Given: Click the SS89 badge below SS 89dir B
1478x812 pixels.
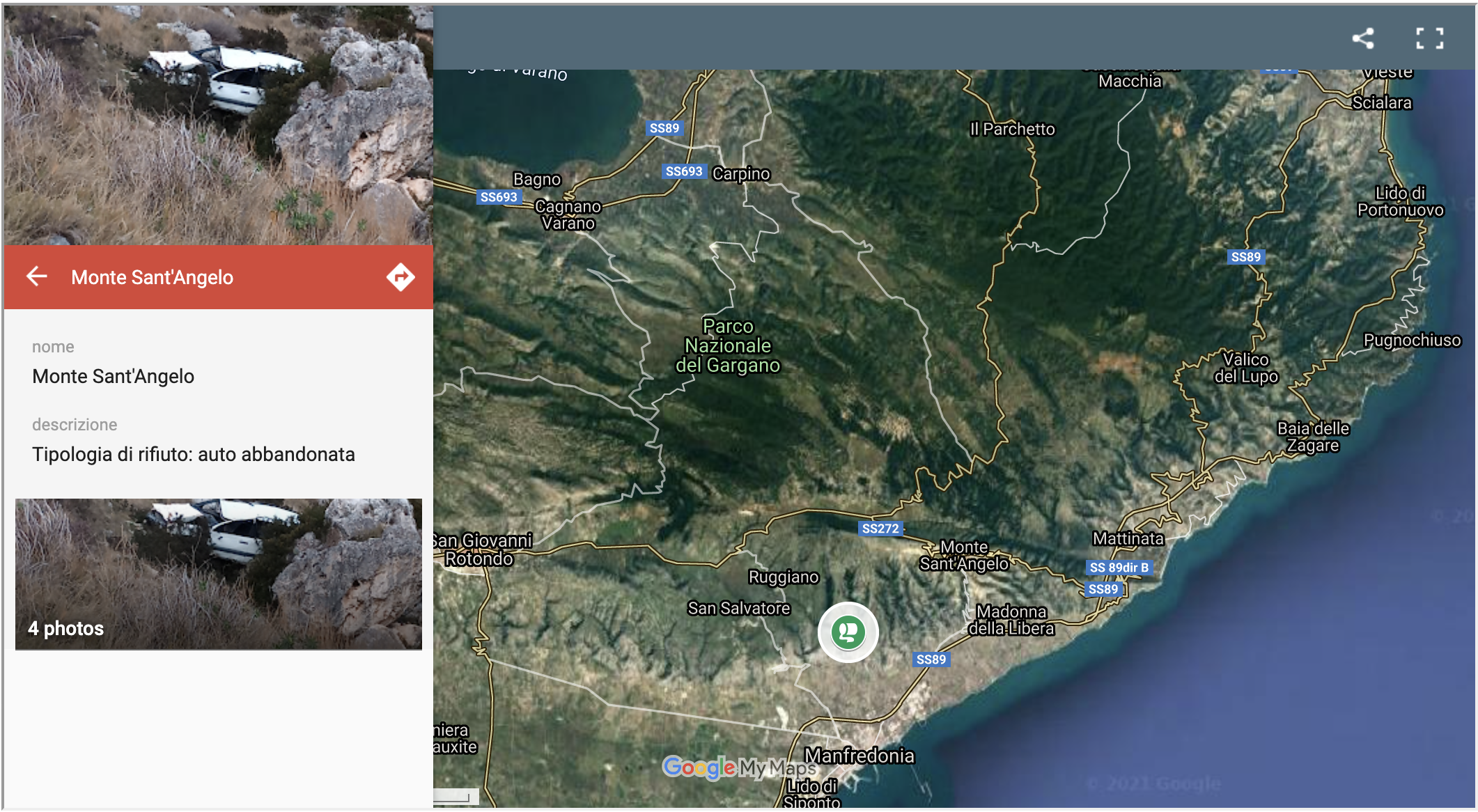Looking at the screenshot, I should point(1103,589).
